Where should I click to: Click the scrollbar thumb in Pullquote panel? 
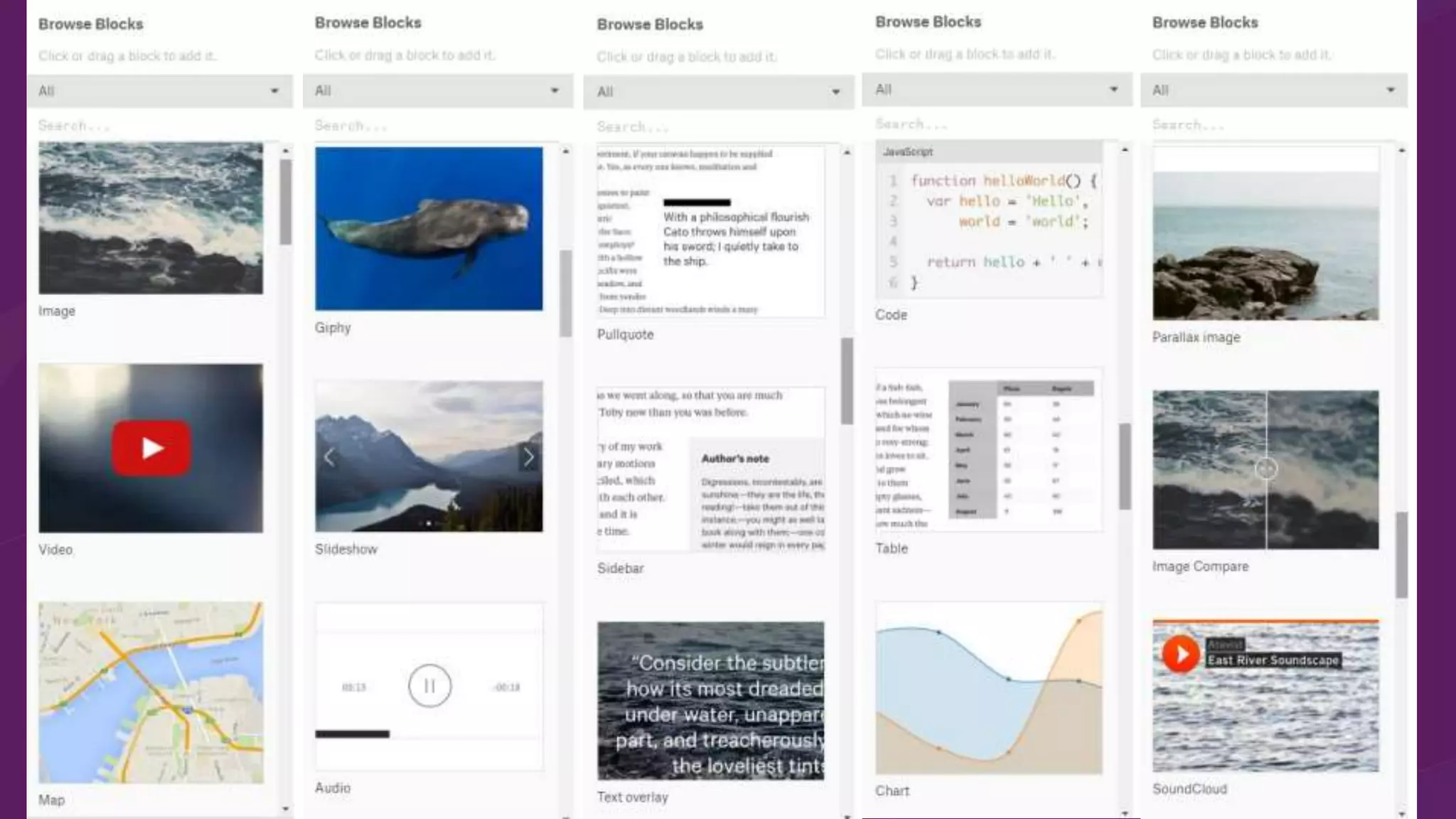pyautogui.click(x=847, y=381)
